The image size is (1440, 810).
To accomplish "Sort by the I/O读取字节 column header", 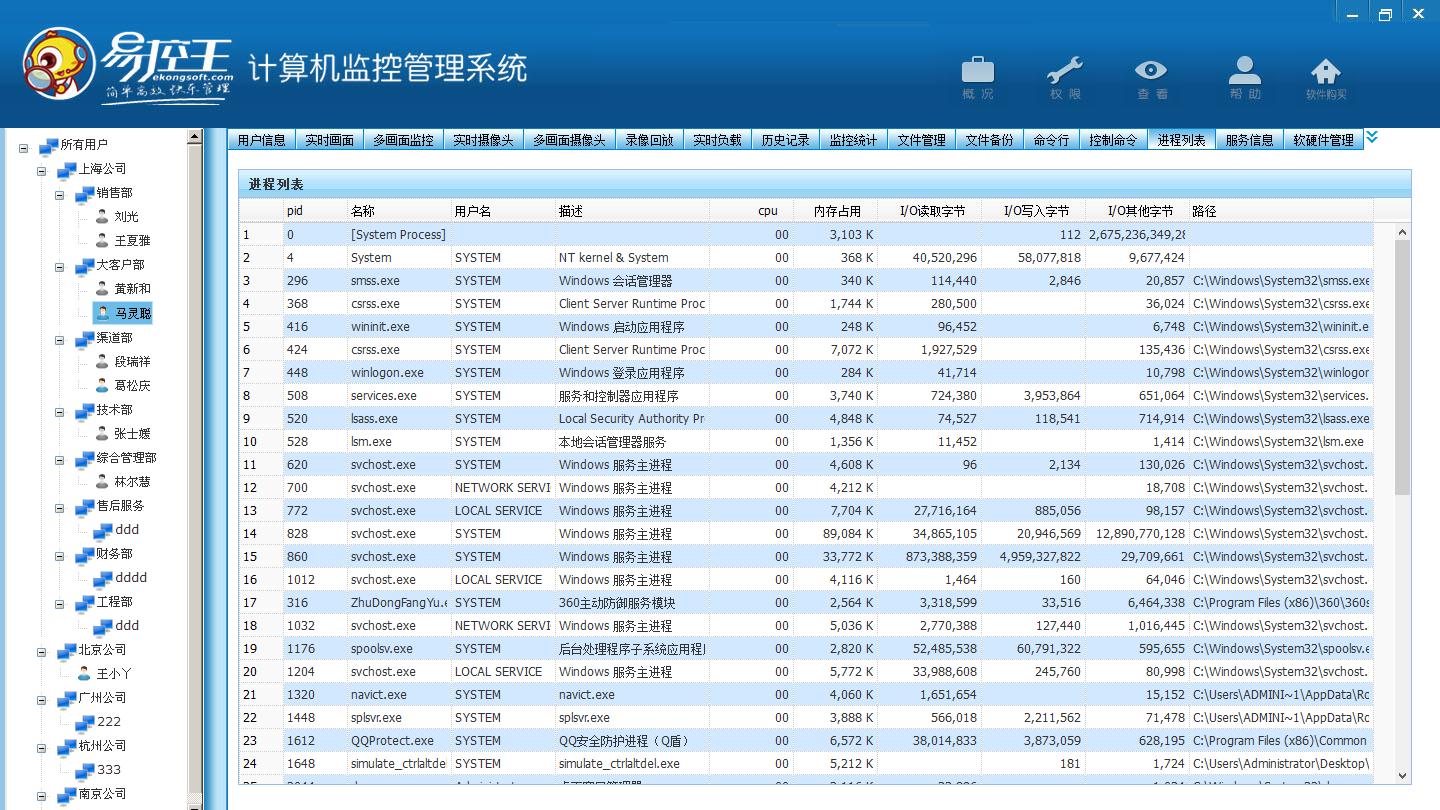I will tap(930, 211).
